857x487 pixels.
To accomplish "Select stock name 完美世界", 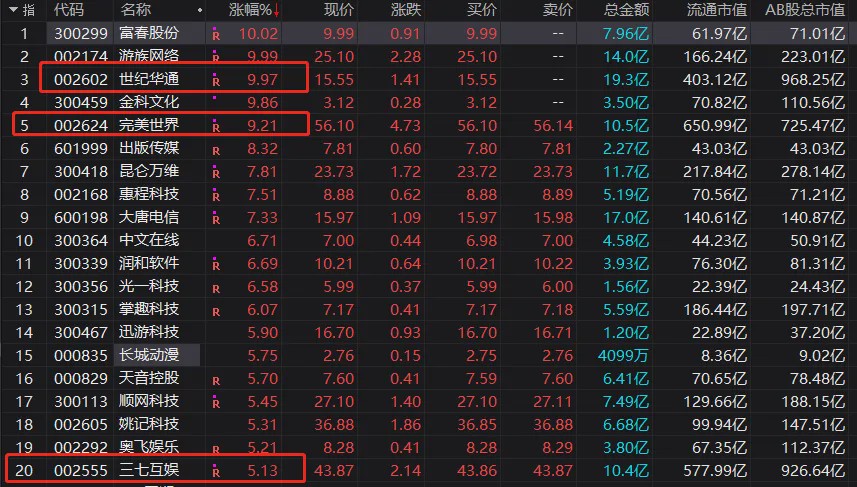I will pos(149,125).
